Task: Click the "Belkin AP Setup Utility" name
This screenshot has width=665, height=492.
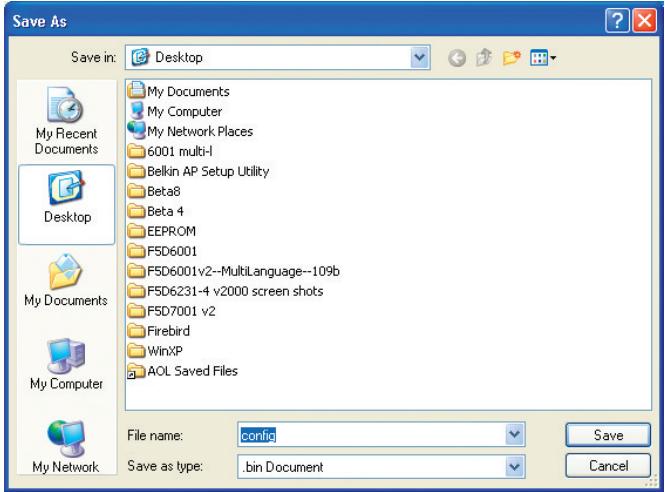Action: click(x=208, y=171)
